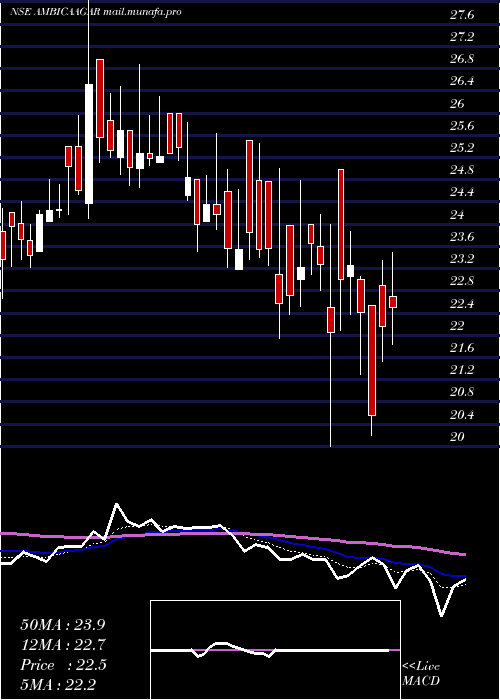This screenshot has height=700, width=500.
Task: Click the 24.4 price axis label
Action: (x=462, y=193)
